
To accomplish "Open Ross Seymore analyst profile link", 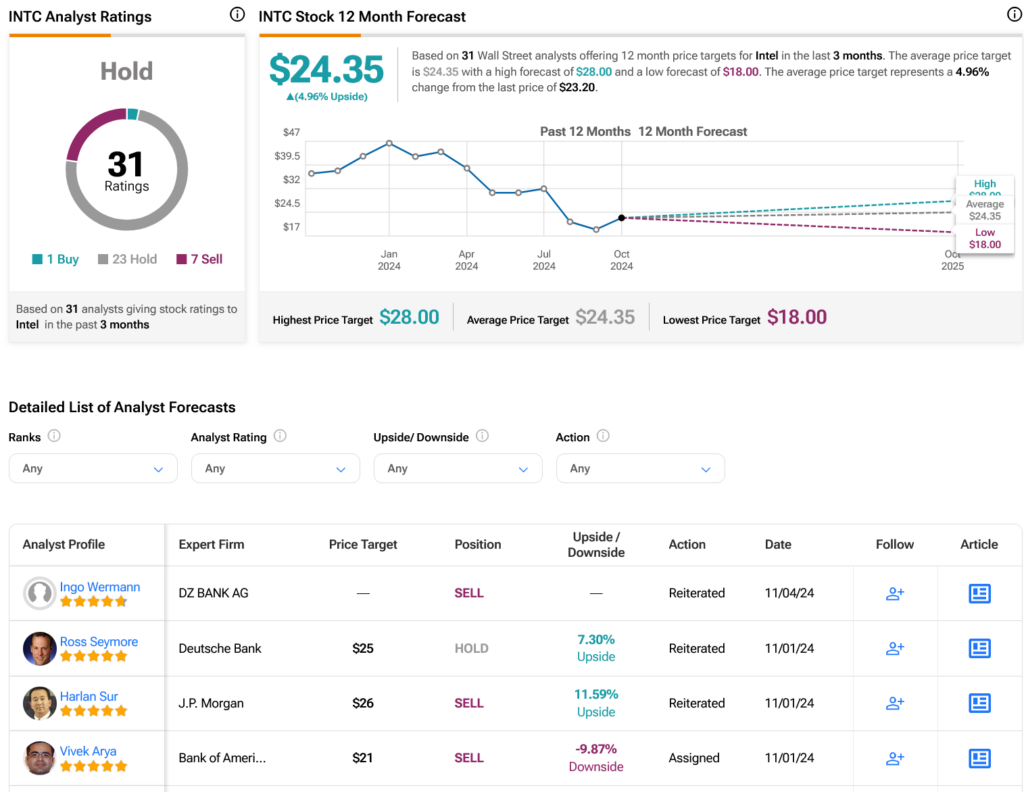I will pos(99,642).
